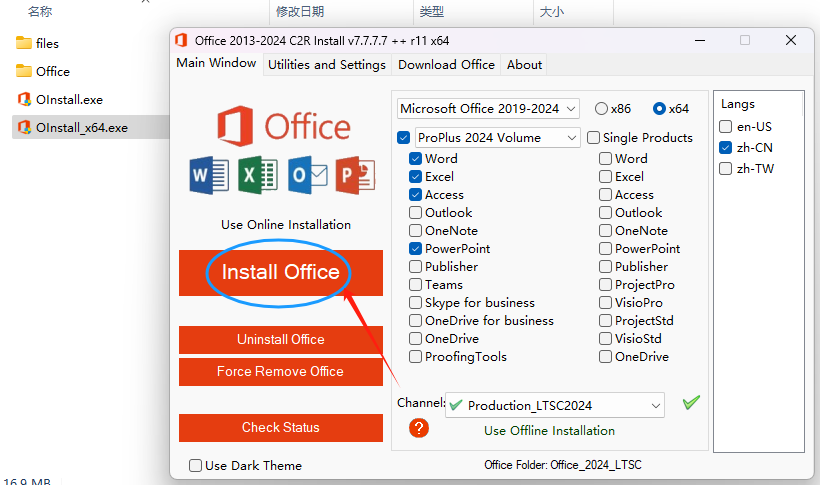Select the files folder icon in file explorer

click(x=24, y=43)
